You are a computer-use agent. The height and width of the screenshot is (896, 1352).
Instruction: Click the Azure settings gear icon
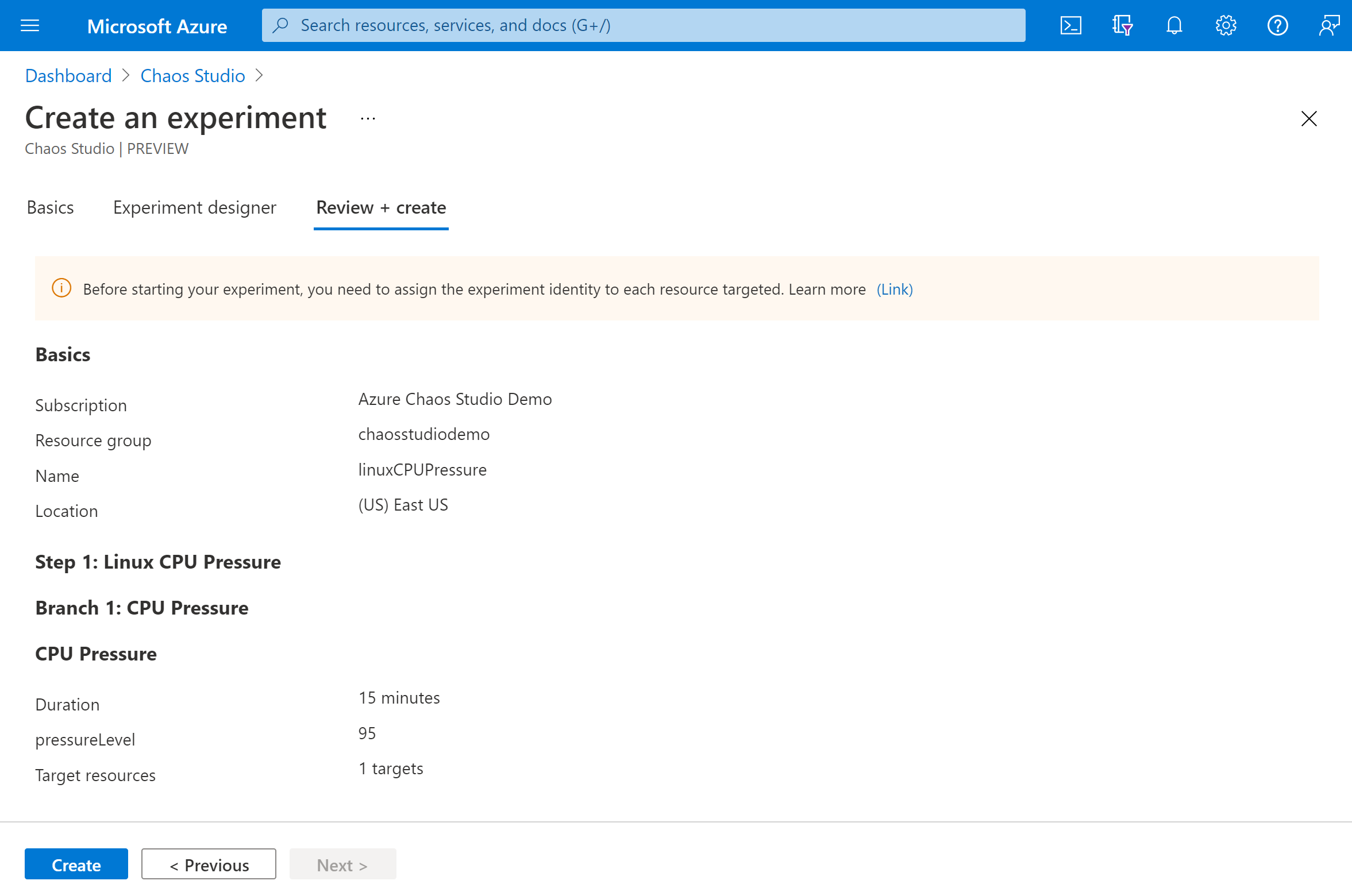point(1225,24)
